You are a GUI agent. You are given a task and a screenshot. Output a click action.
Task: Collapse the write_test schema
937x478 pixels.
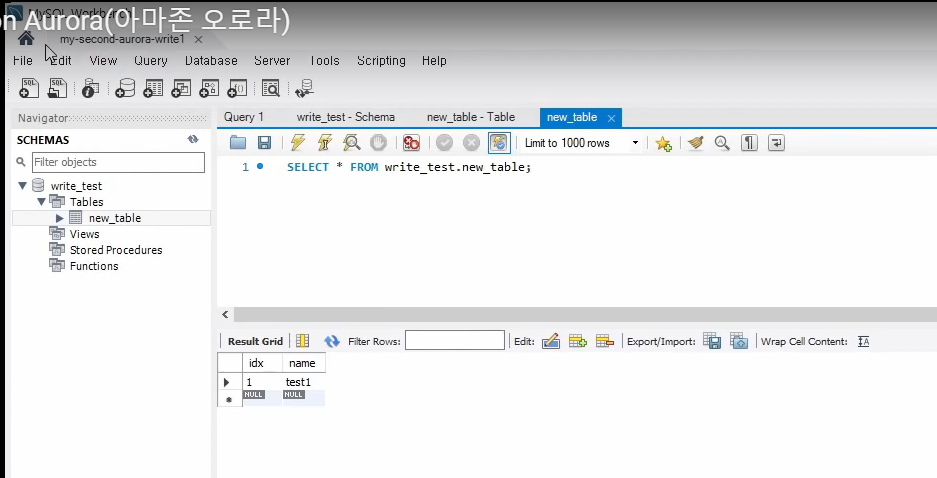pos(22,186)
